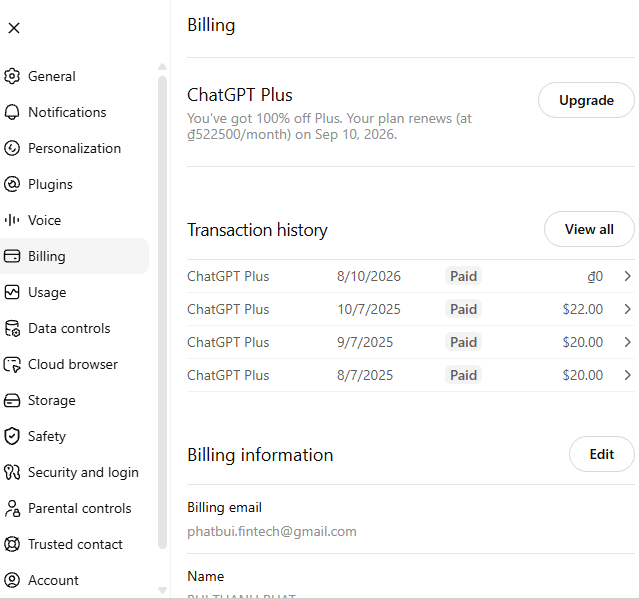
Task: Click the billing email address text
Action: tap(272, 531)
